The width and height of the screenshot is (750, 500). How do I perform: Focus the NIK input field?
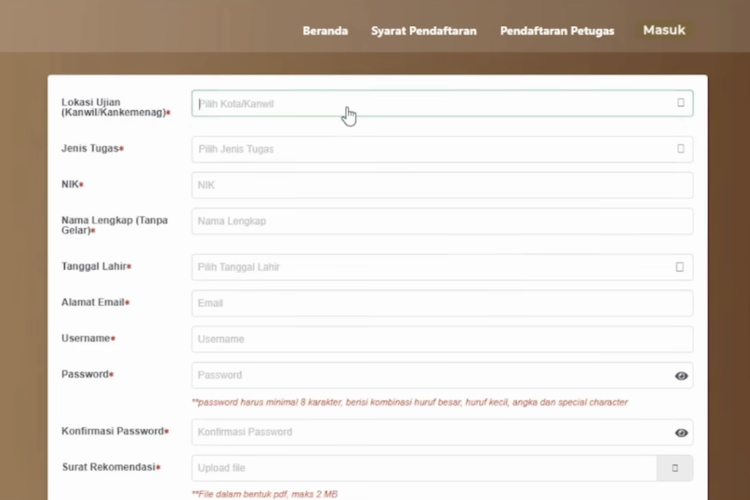pyautogui.click(x=442, y=185)
